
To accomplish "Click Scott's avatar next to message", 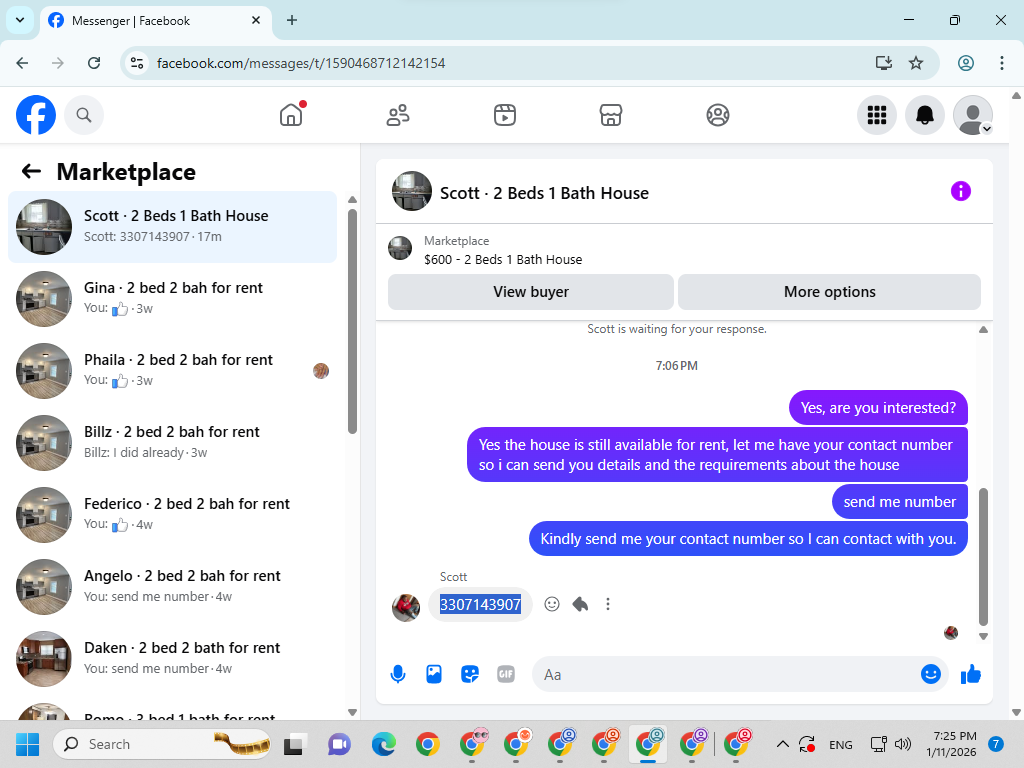I will tap(406, 607).
